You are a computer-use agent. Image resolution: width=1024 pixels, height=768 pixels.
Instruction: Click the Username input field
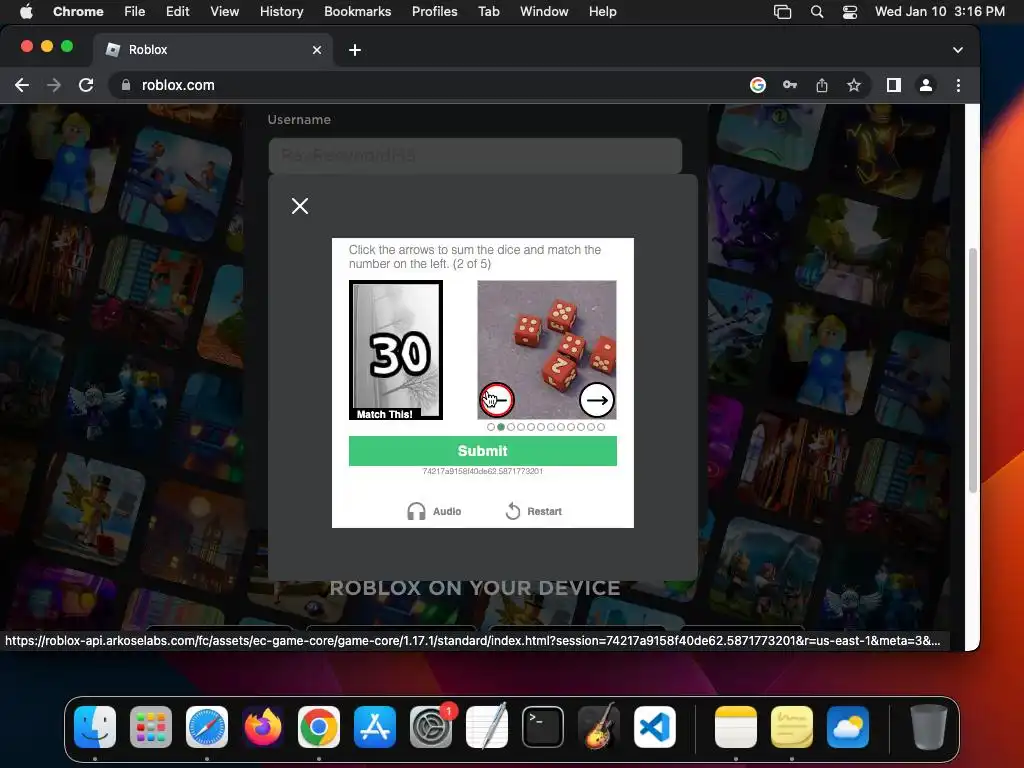475,155
